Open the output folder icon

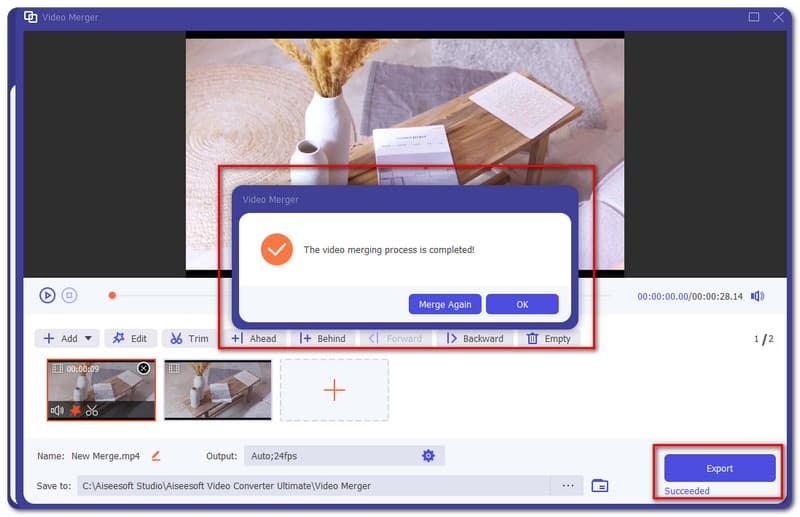pyautogui.click(x=599, y=486)
